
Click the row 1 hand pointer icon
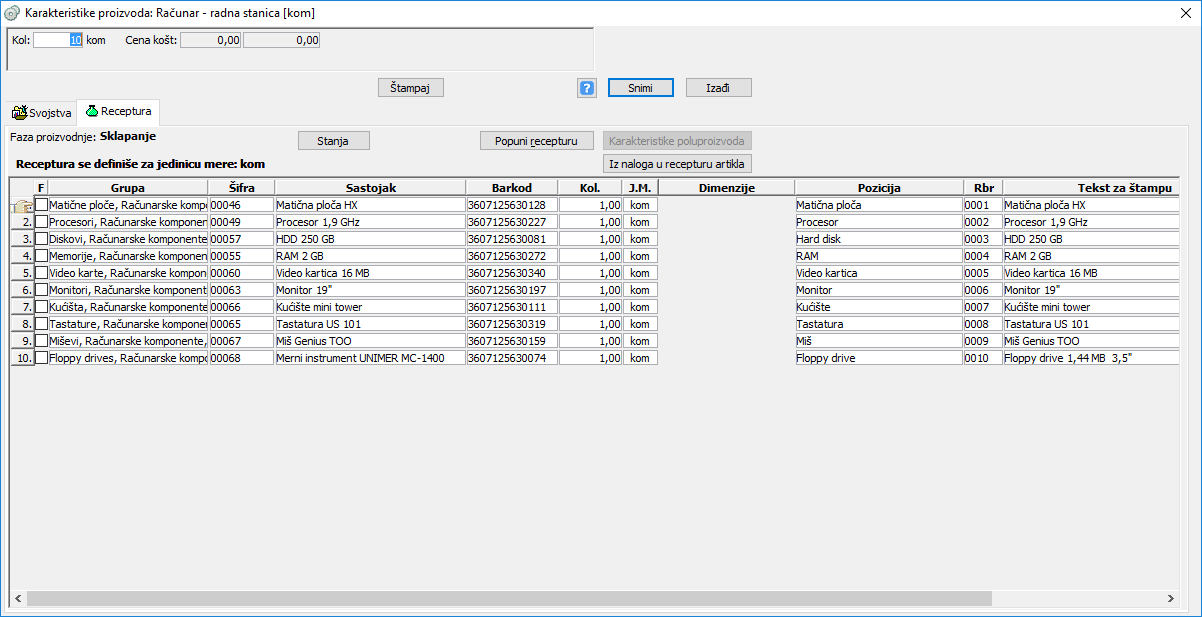[21, 205]
